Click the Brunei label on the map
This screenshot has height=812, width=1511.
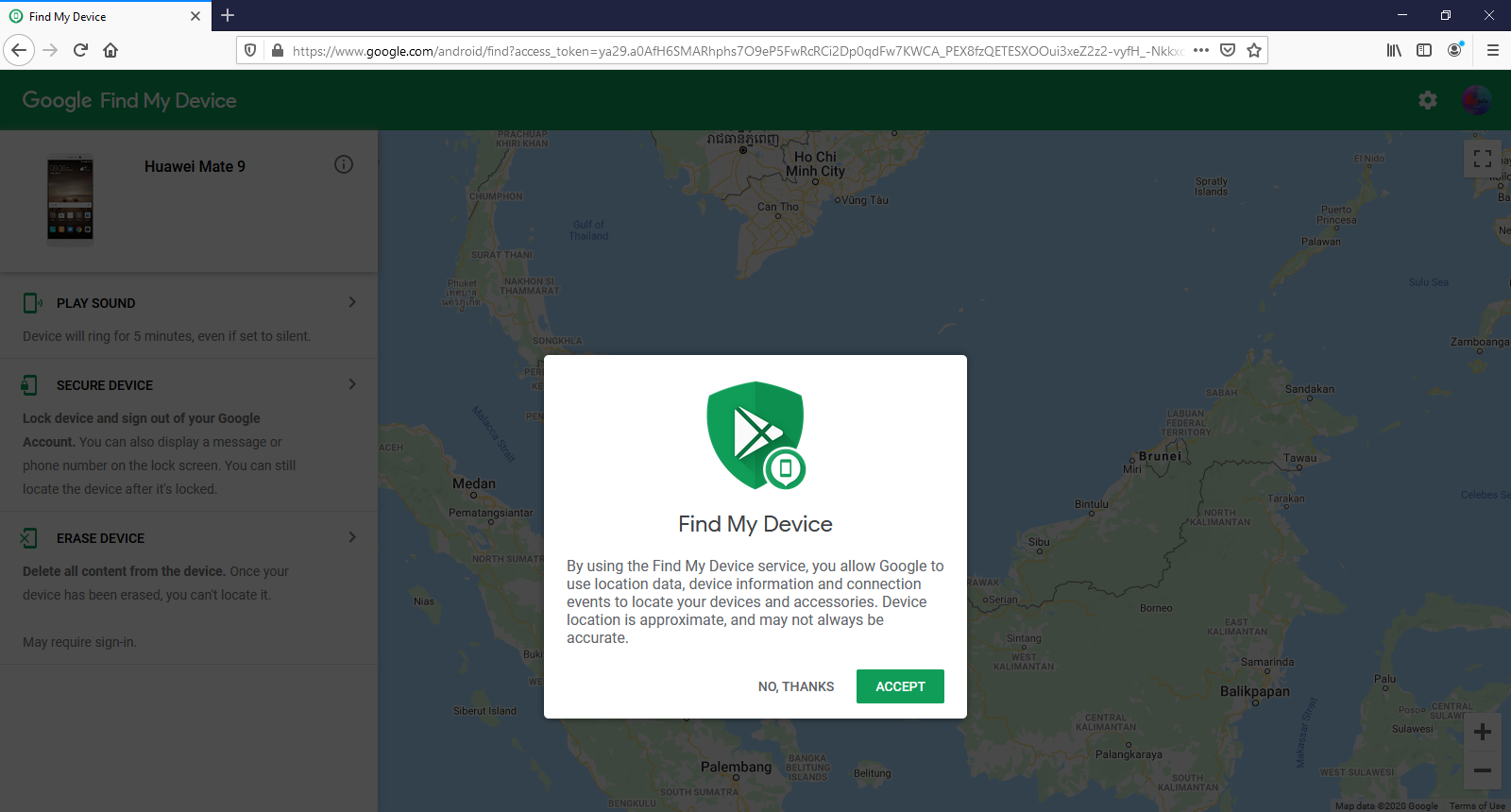(x=1160, y=456)
